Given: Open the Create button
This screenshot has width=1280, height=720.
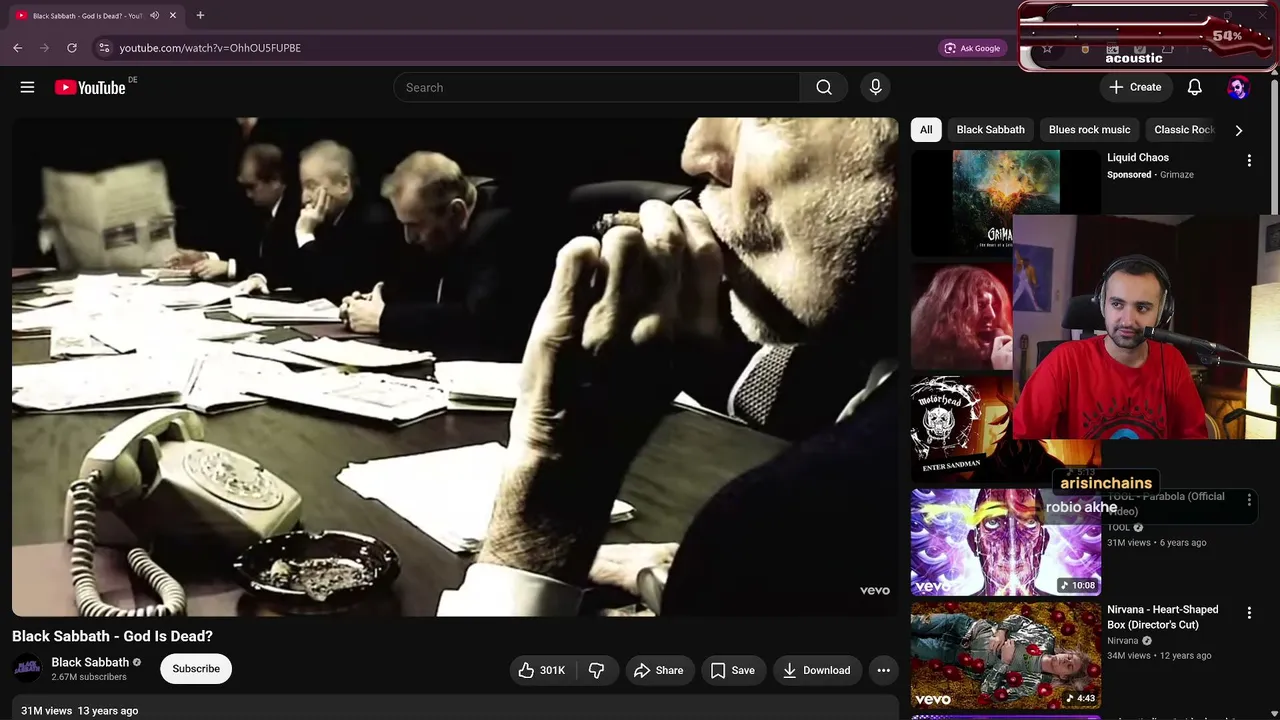Looking at the screenshot, I should pyautogui.click(x=1135, y=87).
